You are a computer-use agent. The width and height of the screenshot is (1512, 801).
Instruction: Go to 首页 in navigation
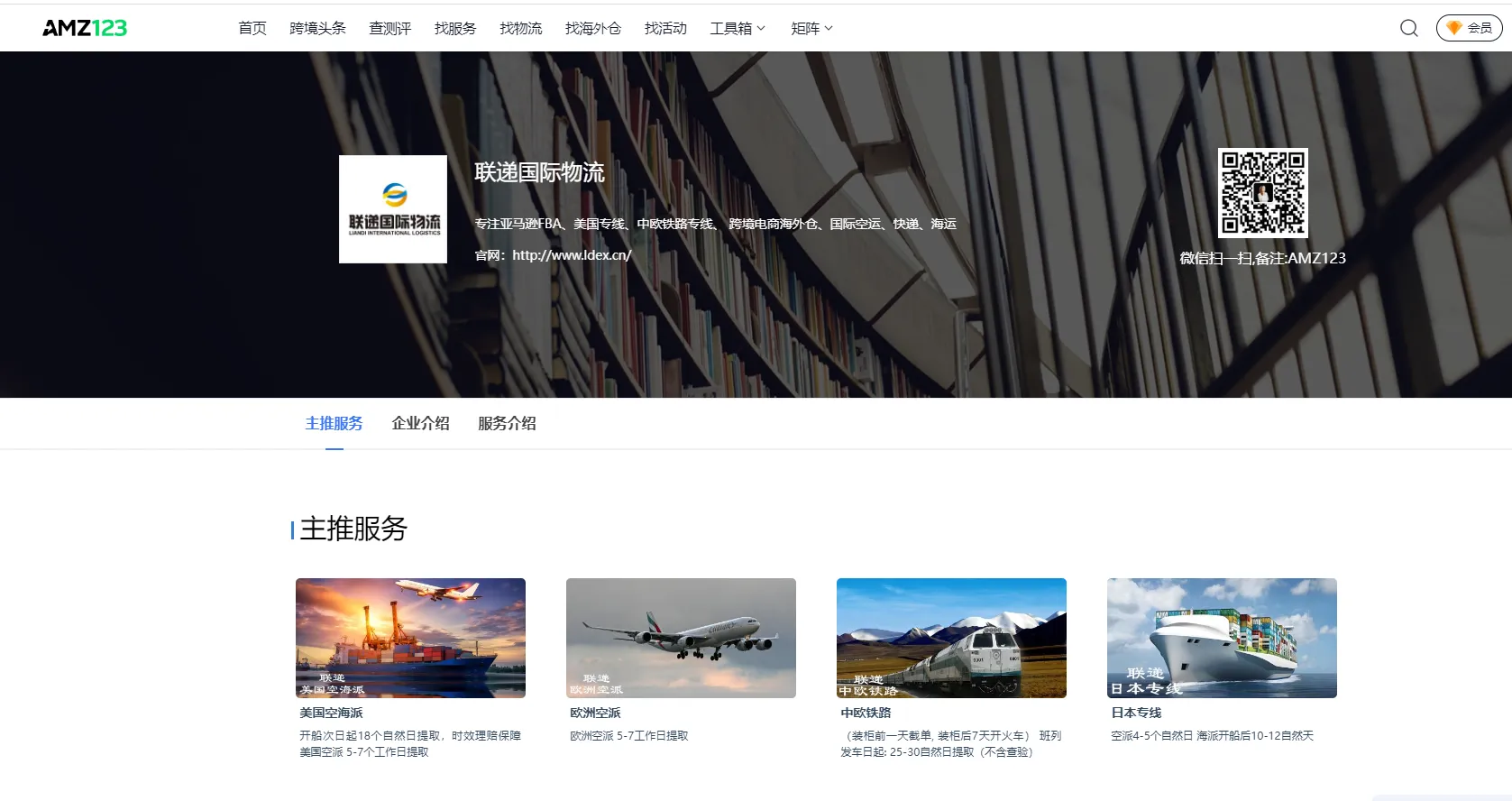252,28
